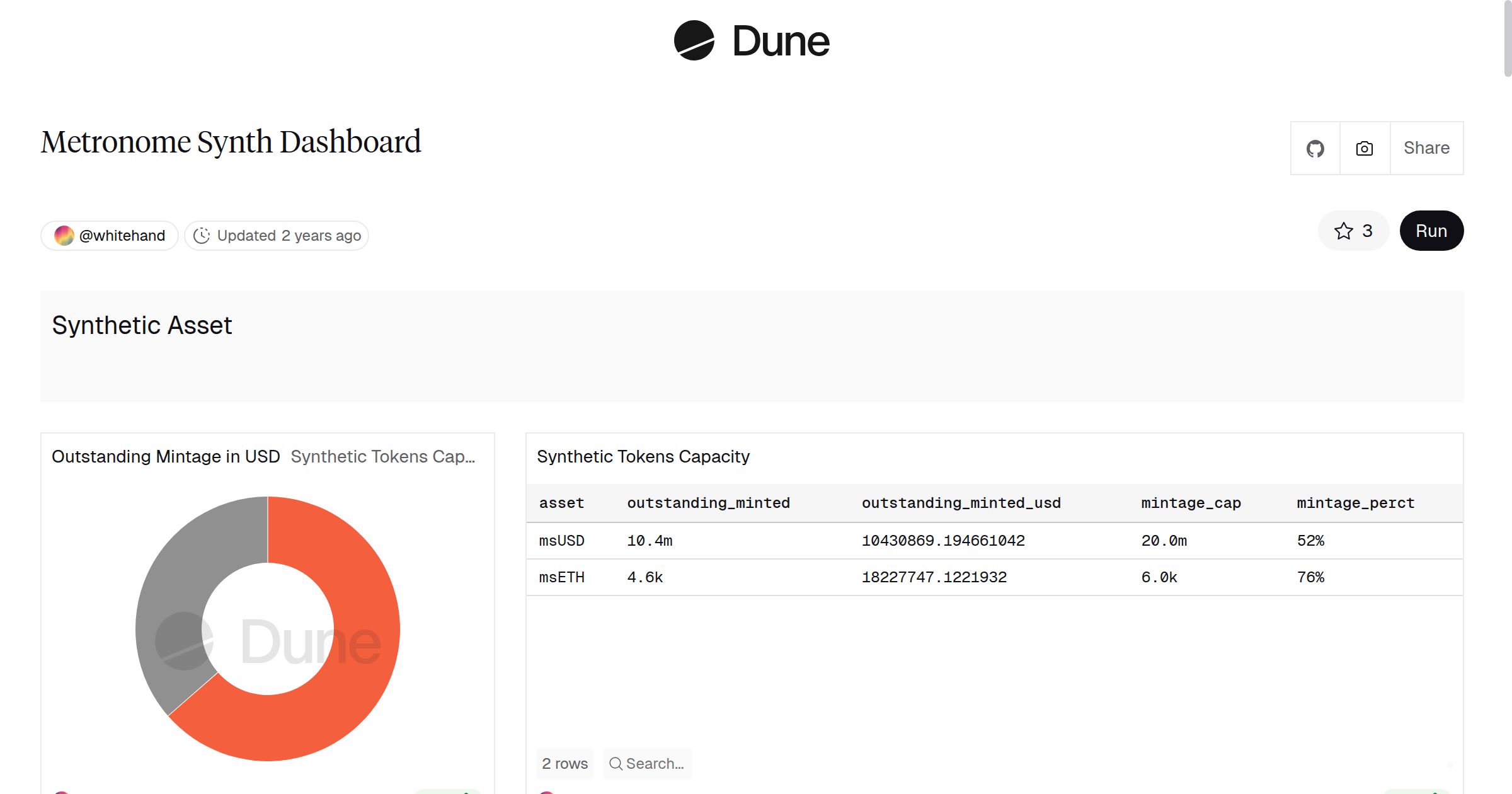Sort the table by outstanding_minted column
Image resolution: width=1512 pixels, height=794 pixels.
[x=708, y=502]
